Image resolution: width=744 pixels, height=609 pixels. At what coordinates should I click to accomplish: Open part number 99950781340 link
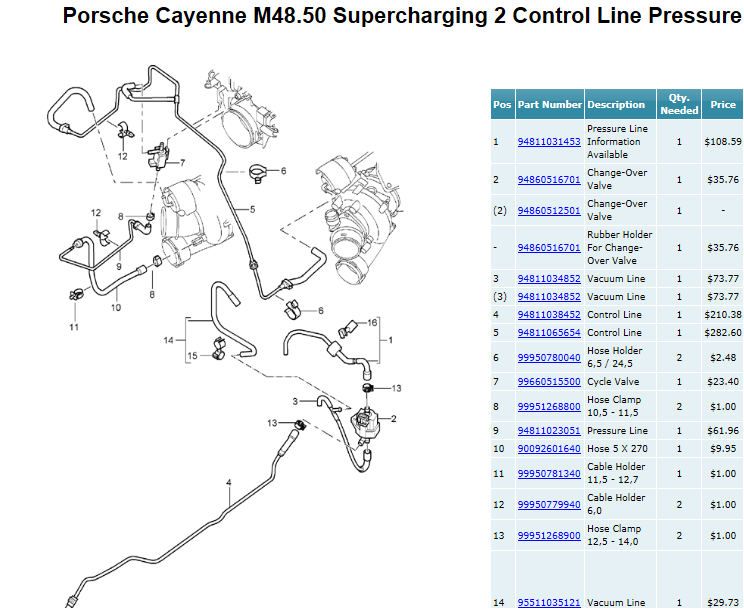click(x=549, y=474)
